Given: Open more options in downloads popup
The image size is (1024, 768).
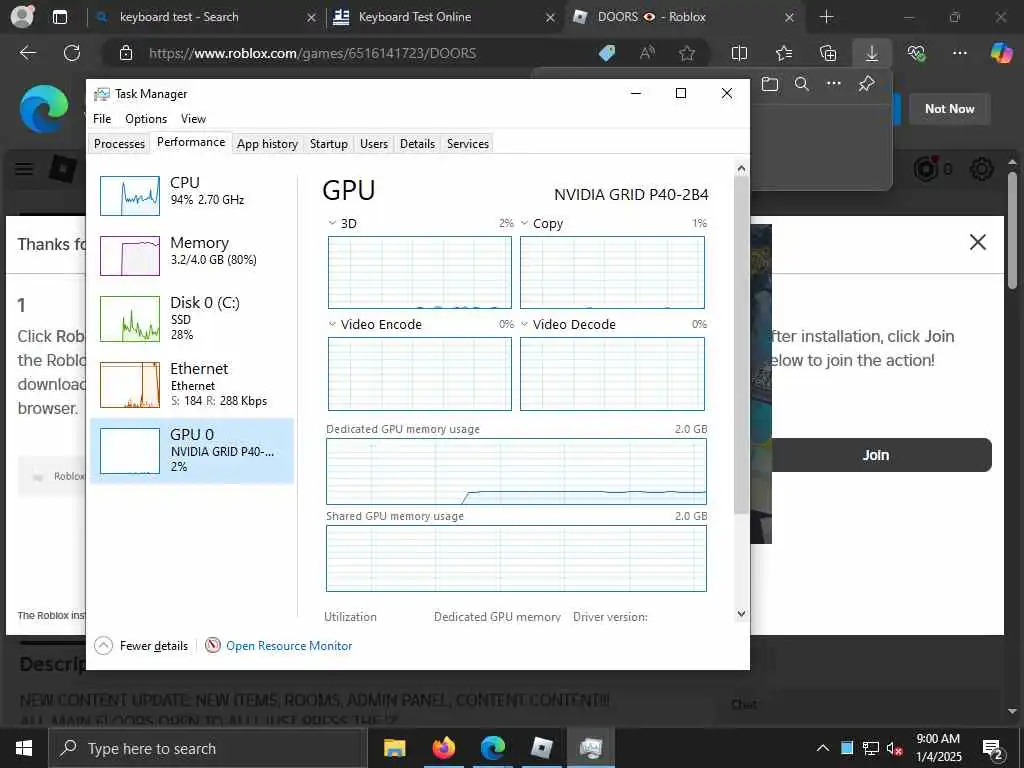Looking at the screenshot, I should 834,84.
